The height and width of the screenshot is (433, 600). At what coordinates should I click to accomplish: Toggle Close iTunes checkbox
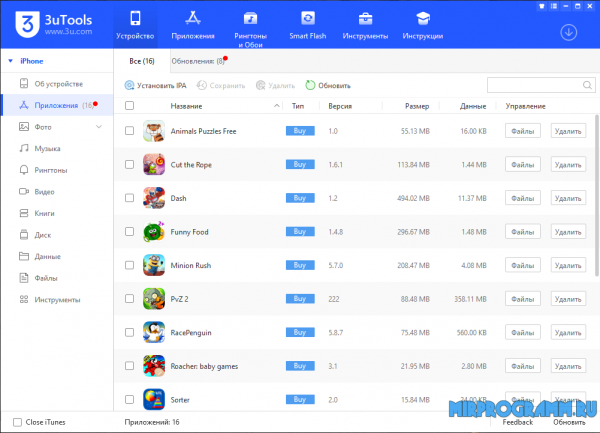coord(17,422)
